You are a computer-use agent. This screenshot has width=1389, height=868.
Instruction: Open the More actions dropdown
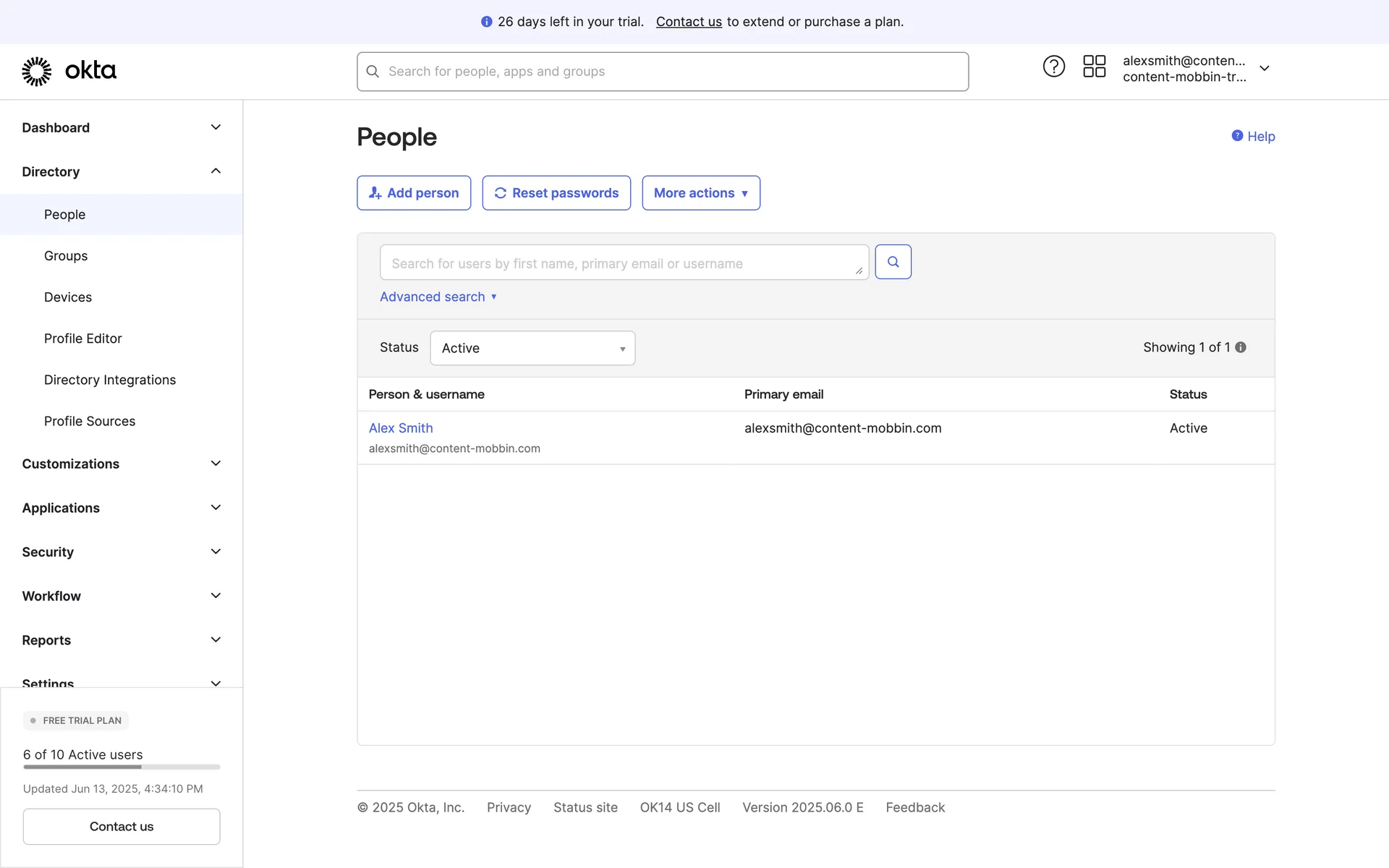point(700,193)
